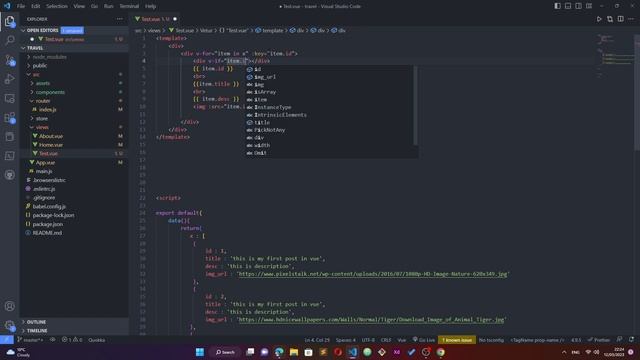Open Source Control view in activity bar
The image size is (640, 360).
pos(9,60)
